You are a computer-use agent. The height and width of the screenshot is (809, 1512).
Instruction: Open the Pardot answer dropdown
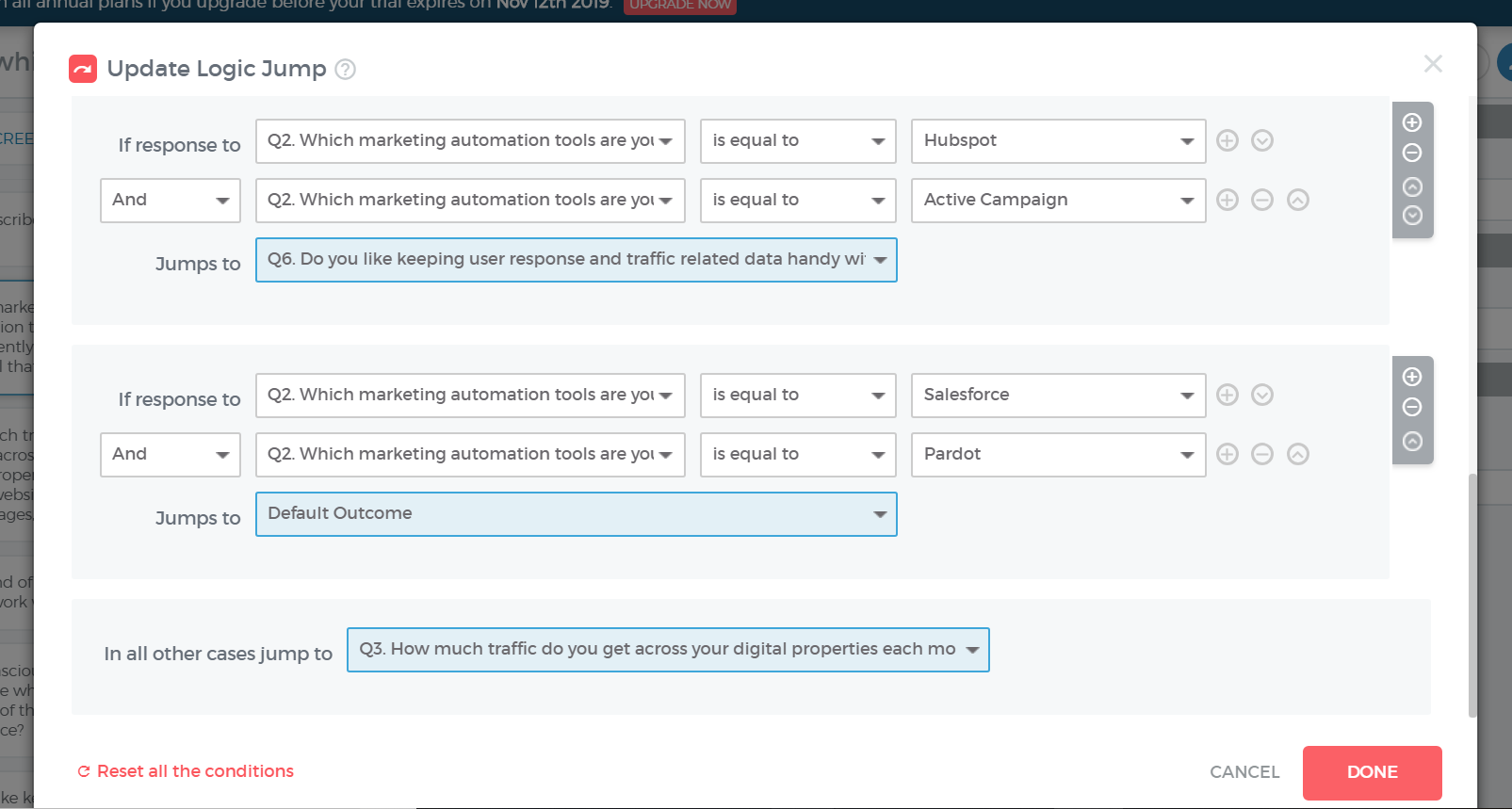[1058, 455]
